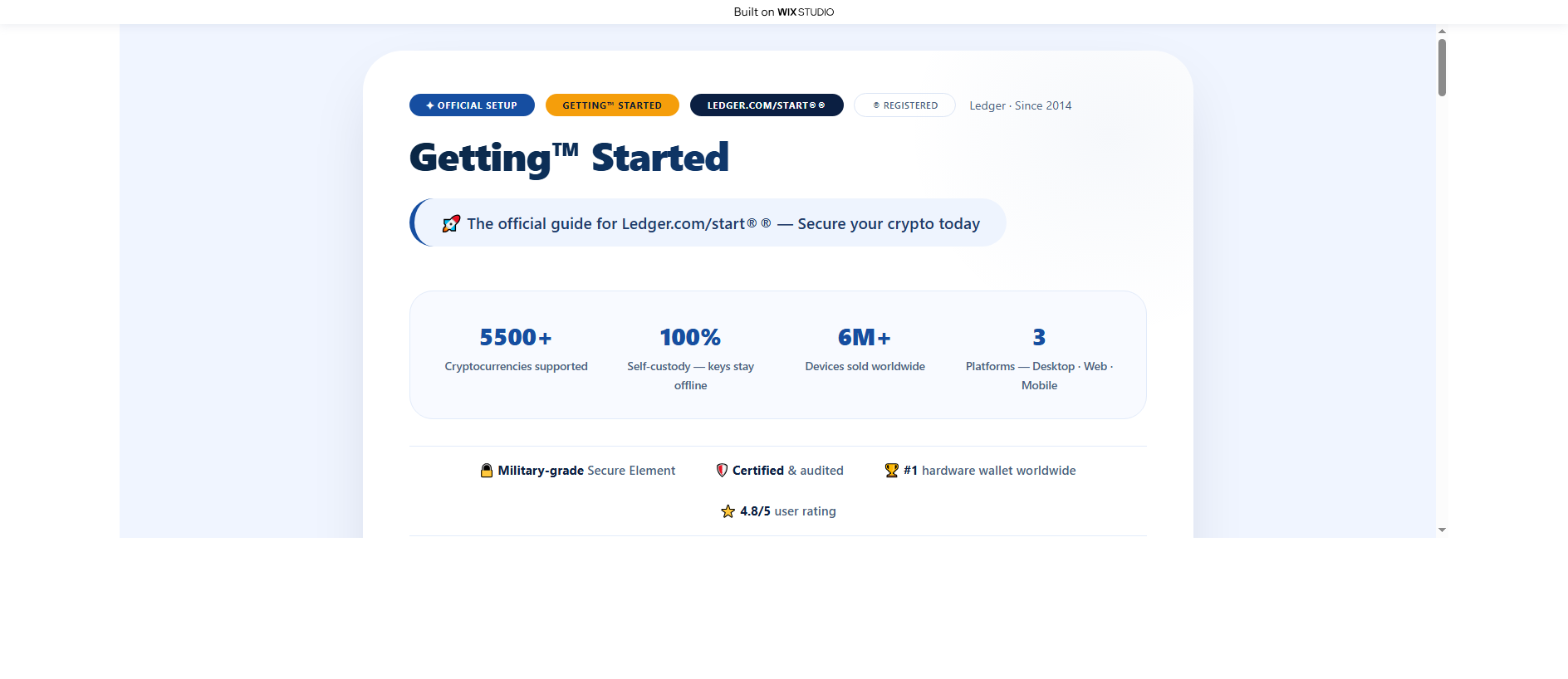
Task: Click the official guide Ledger.com/start banner
Action: (x=708, y=222)
